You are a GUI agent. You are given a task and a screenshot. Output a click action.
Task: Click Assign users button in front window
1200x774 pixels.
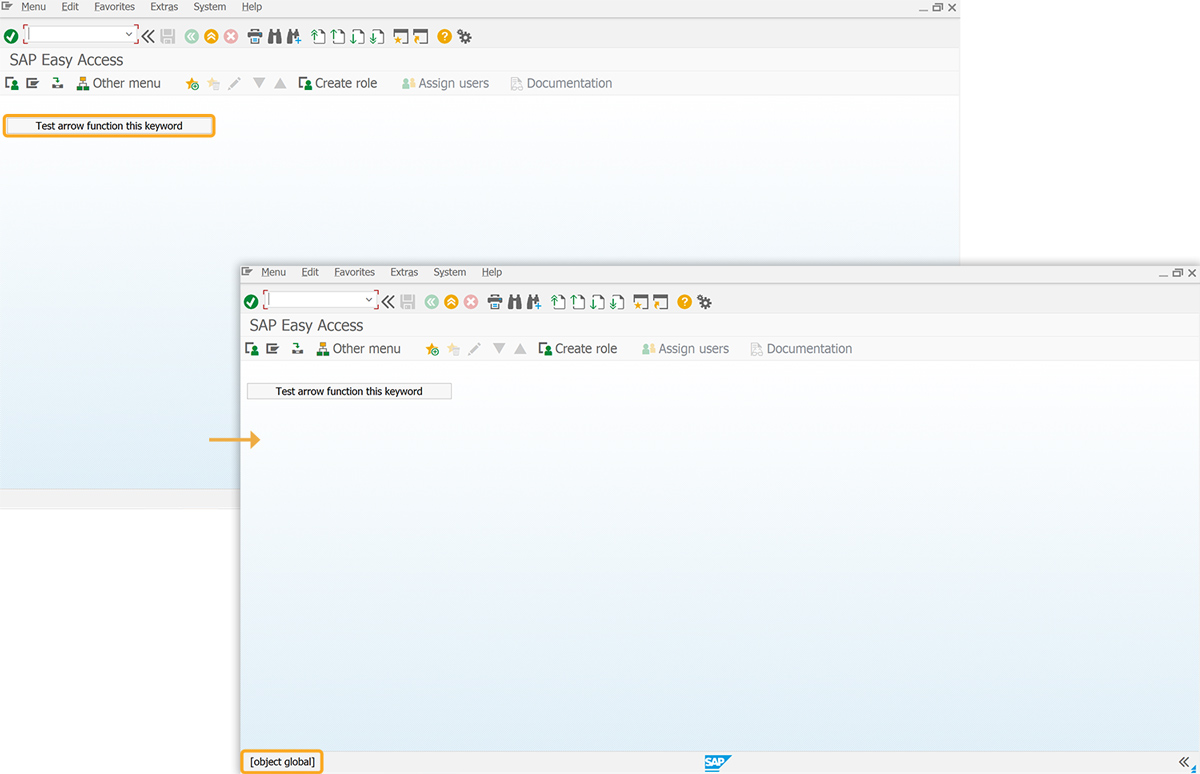(685, 349)
